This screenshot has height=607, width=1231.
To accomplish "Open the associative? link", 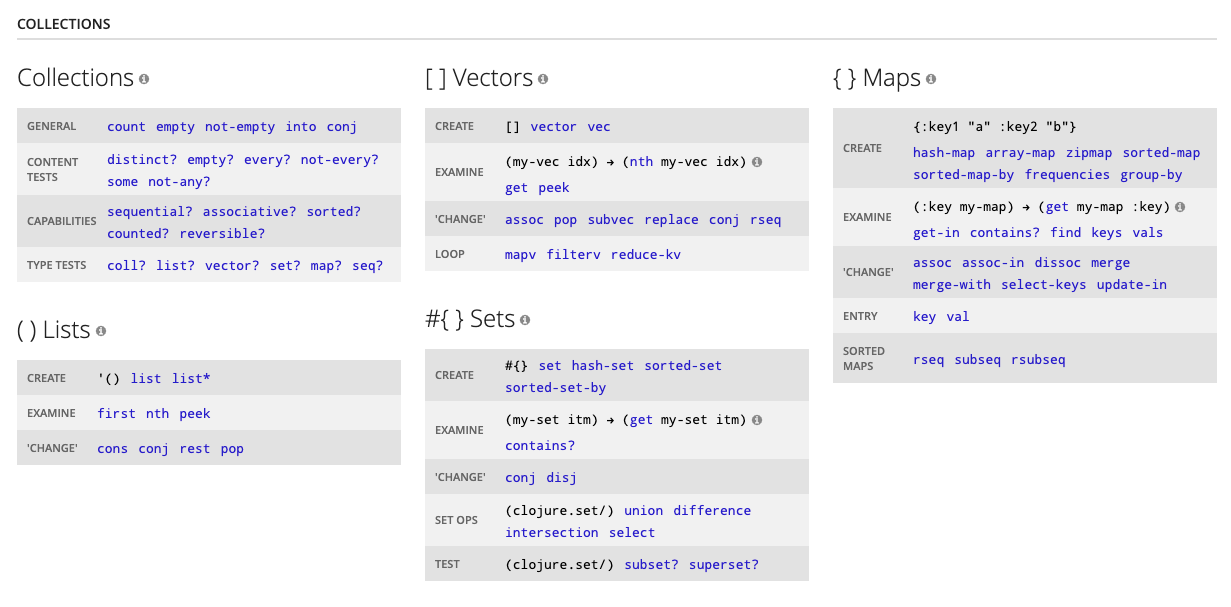I will point(250,212).
